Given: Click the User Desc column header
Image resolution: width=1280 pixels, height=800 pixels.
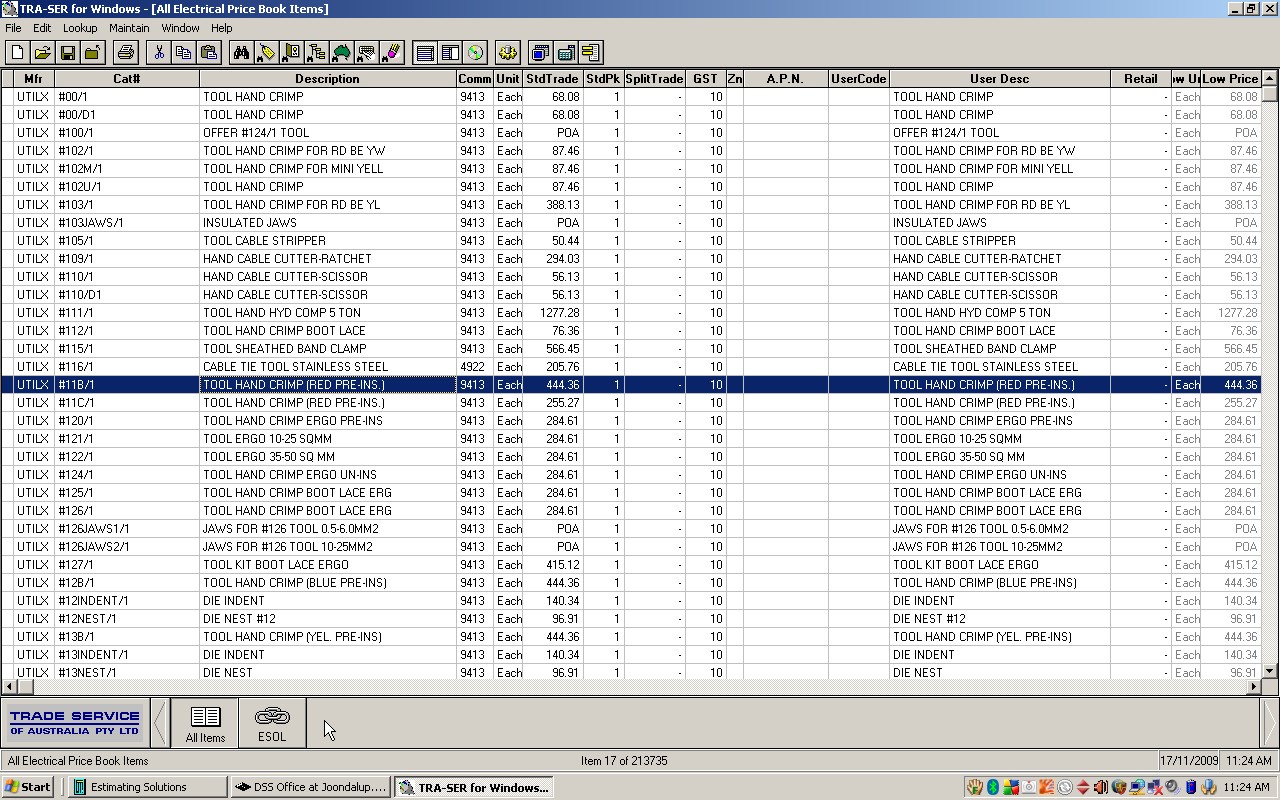Looking at the screenshot, I should (x=1000, y=79).
